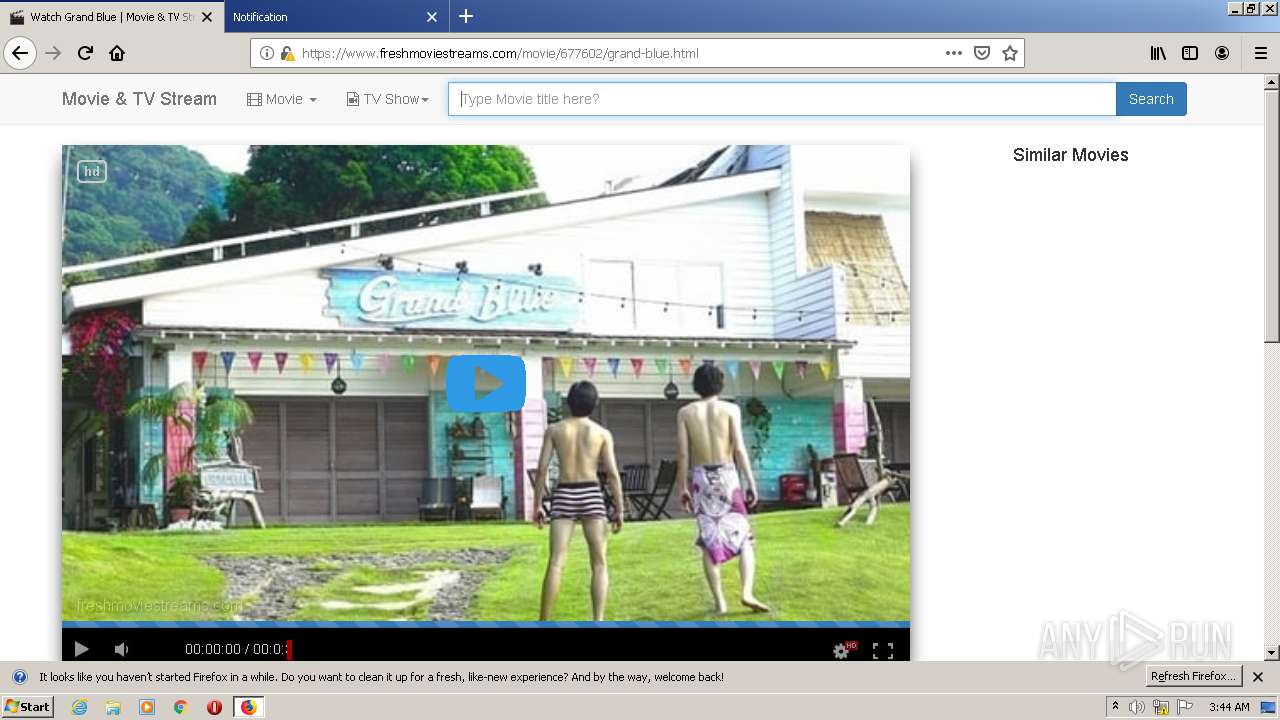1280x720 pixels.
Task: Launch Chrome from taskbar
Action: click(x=181, y=707)
